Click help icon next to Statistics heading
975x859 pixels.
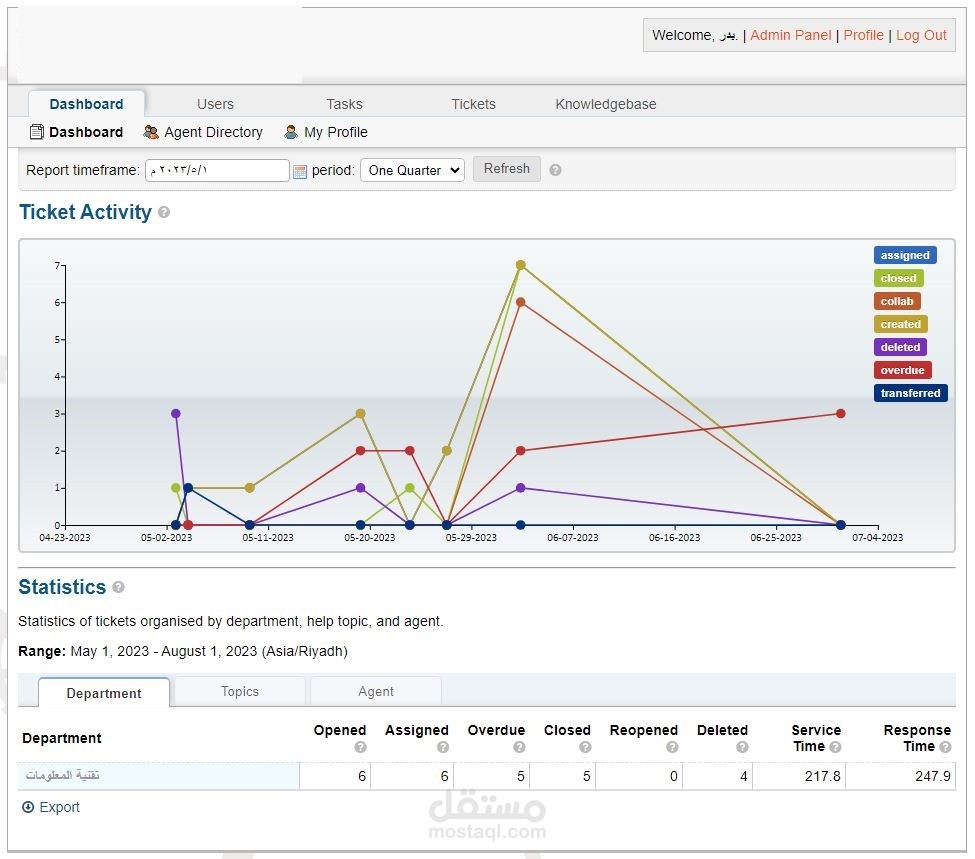coord(118,588)
